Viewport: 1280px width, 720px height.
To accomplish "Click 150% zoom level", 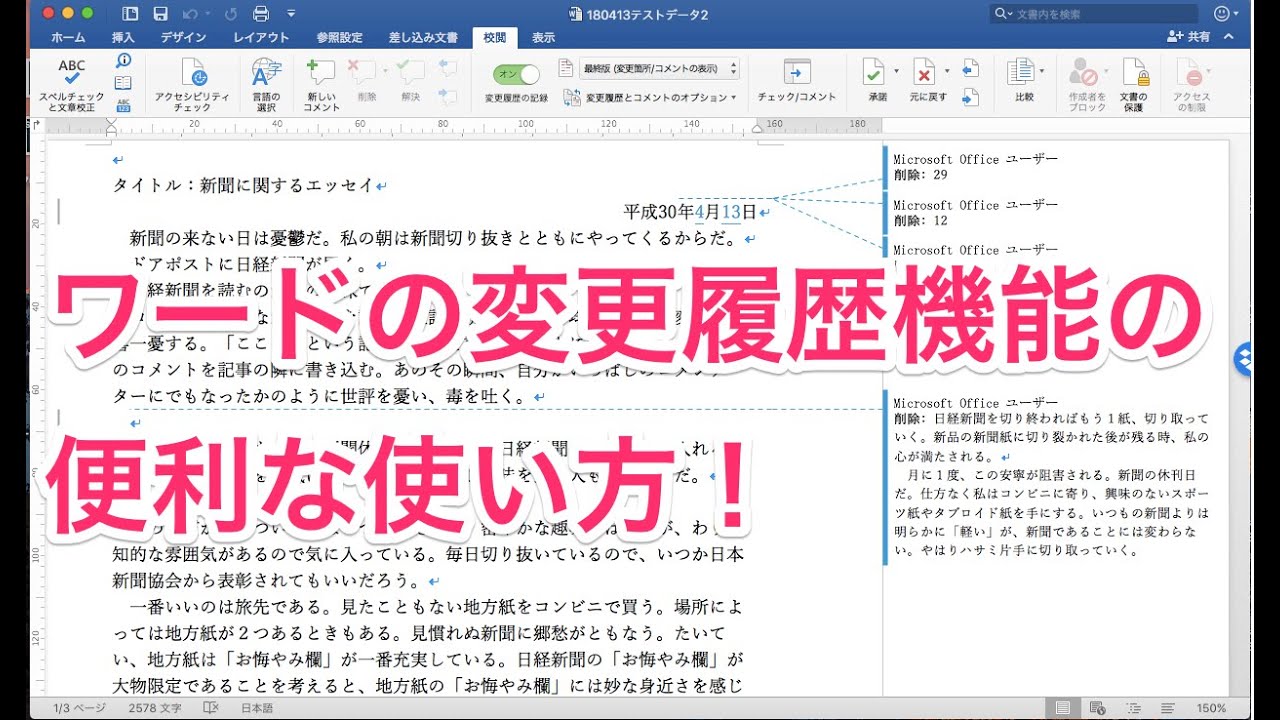I will coord(1213,708).
